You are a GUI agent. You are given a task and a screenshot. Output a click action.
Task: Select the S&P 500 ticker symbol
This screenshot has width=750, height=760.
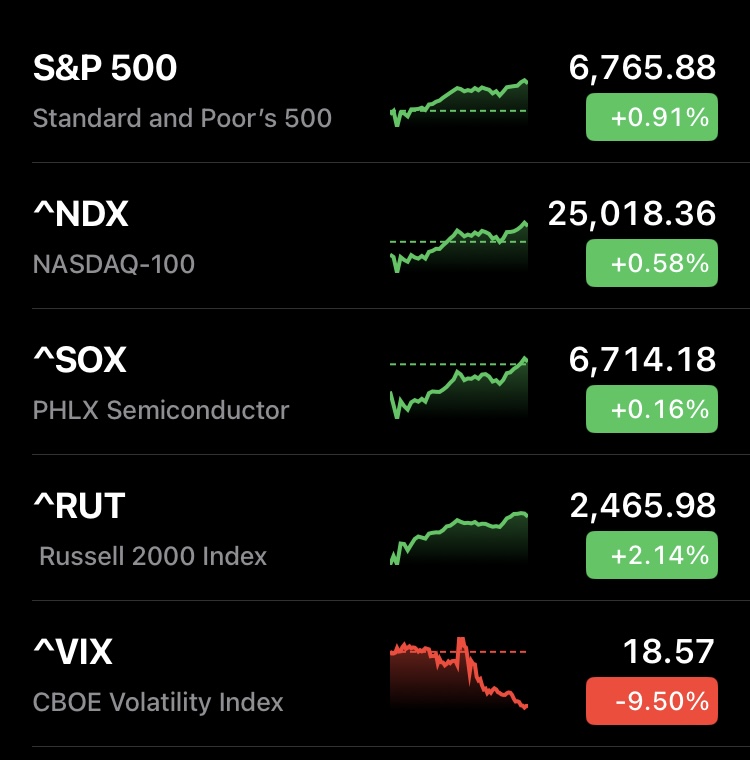105,68
